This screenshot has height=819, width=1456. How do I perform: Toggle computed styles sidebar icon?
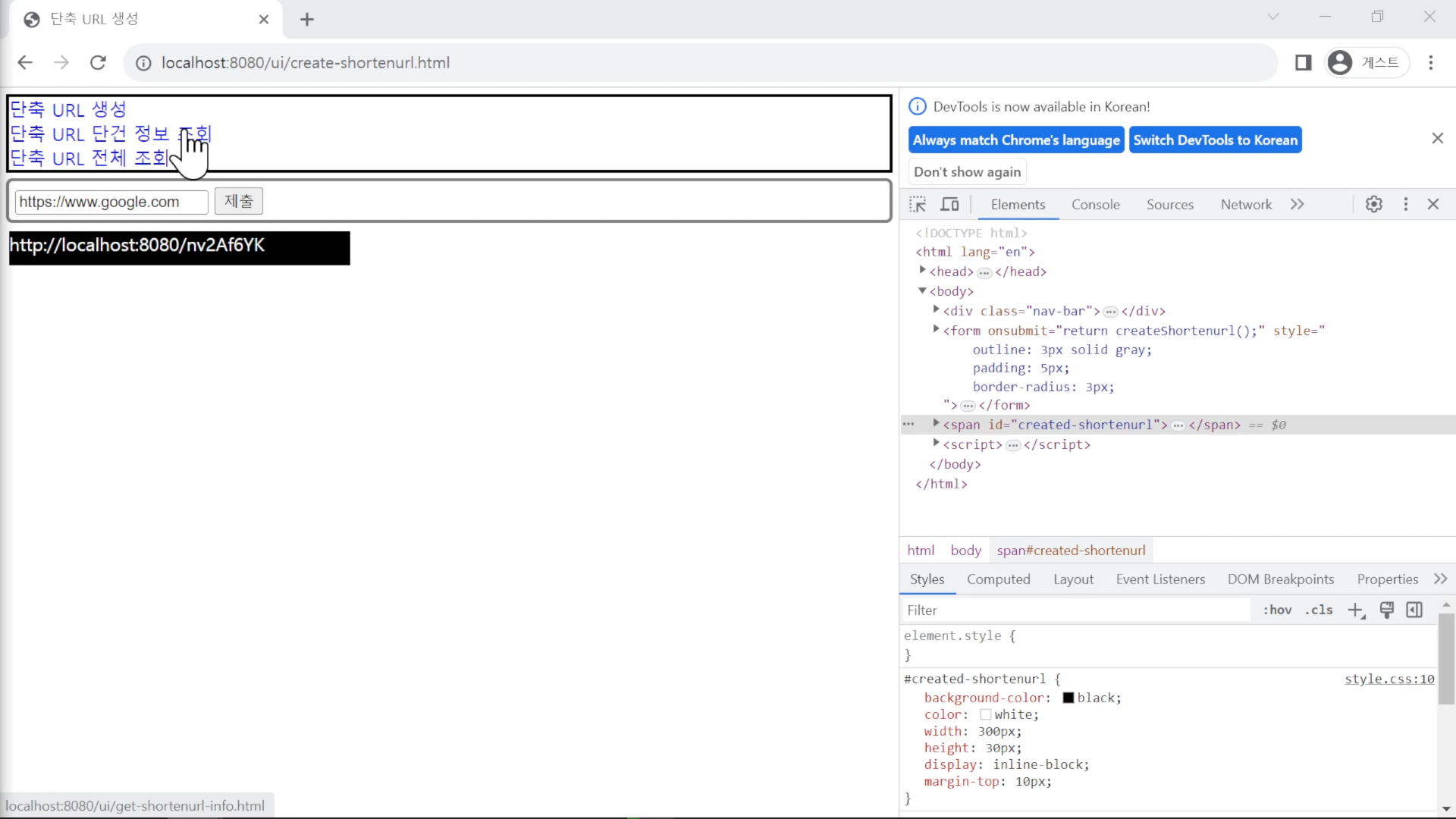point(1414,610)
